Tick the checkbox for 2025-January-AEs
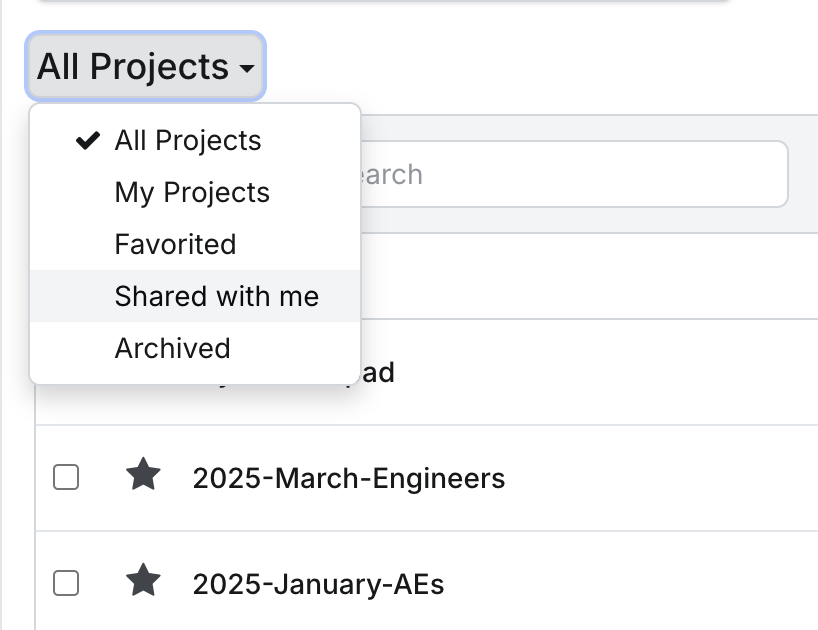 (x=66, y=583)
